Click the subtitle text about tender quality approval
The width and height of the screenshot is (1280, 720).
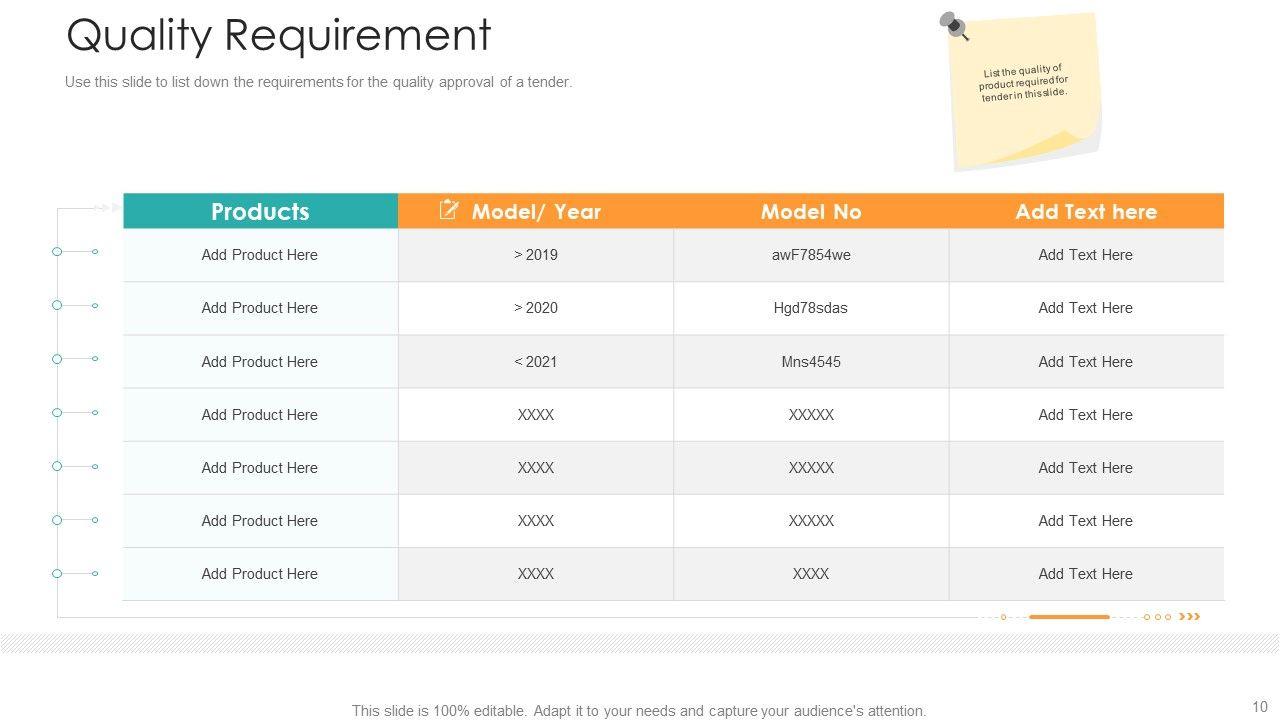[318, 82]
